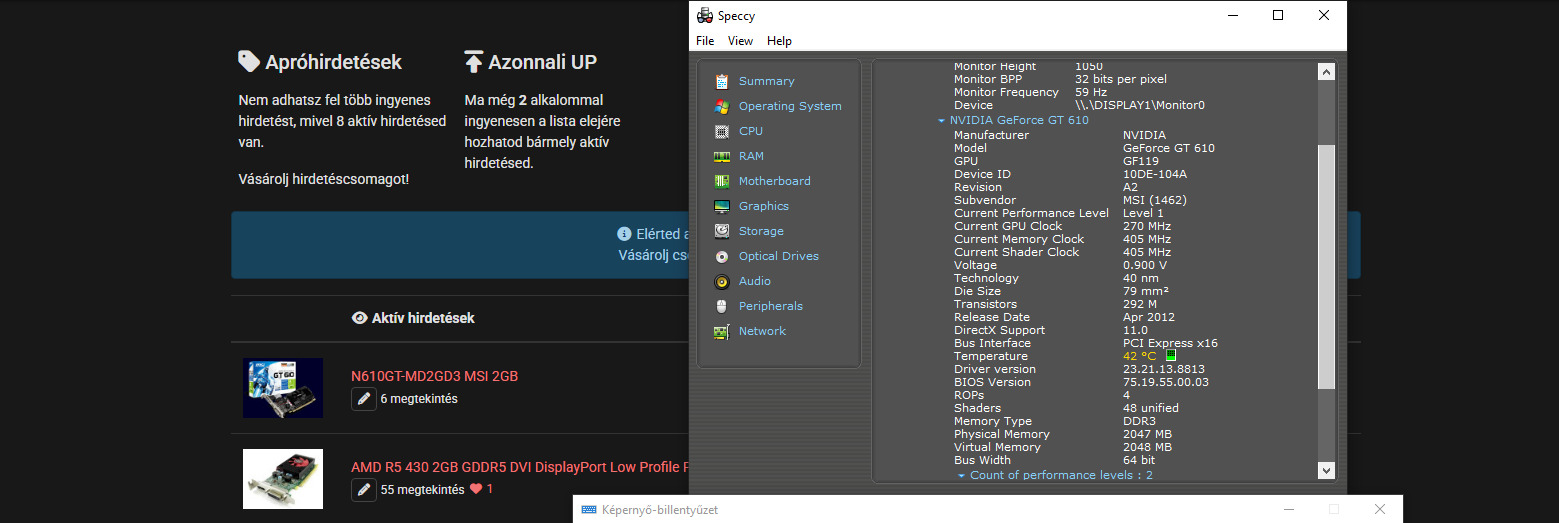Maximize the Speccy window
The image size is (1559, 523).
click(1278, 15)
